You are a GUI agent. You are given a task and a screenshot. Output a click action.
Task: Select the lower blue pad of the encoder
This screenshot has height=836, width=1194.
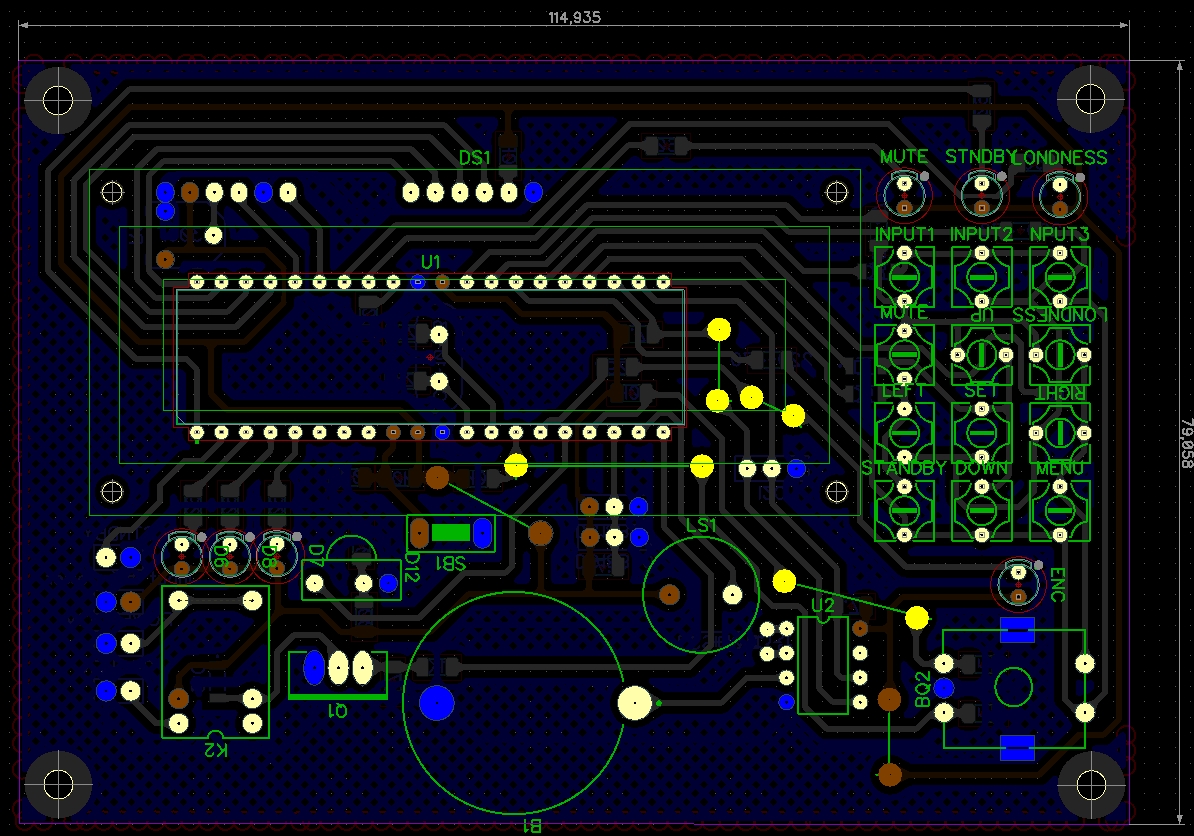coord(1017,748)
